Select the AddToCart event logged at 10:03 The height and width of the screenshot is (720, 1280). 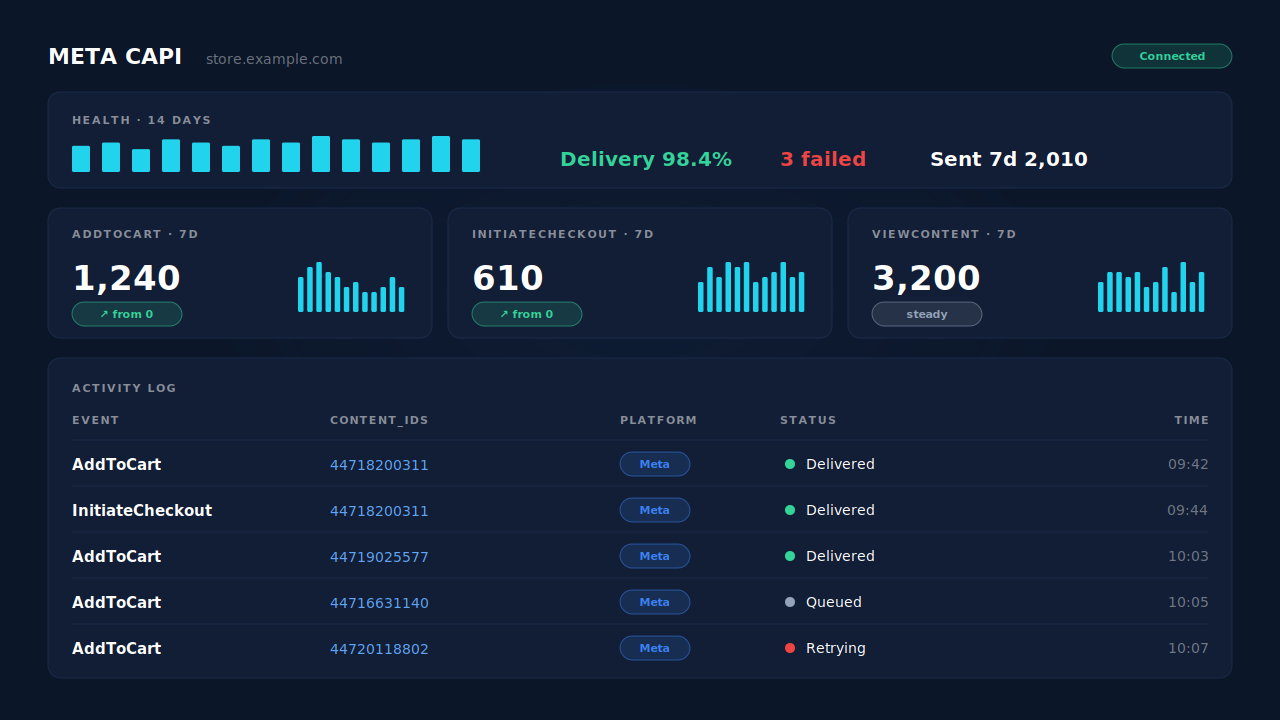[x=116, y=556]
